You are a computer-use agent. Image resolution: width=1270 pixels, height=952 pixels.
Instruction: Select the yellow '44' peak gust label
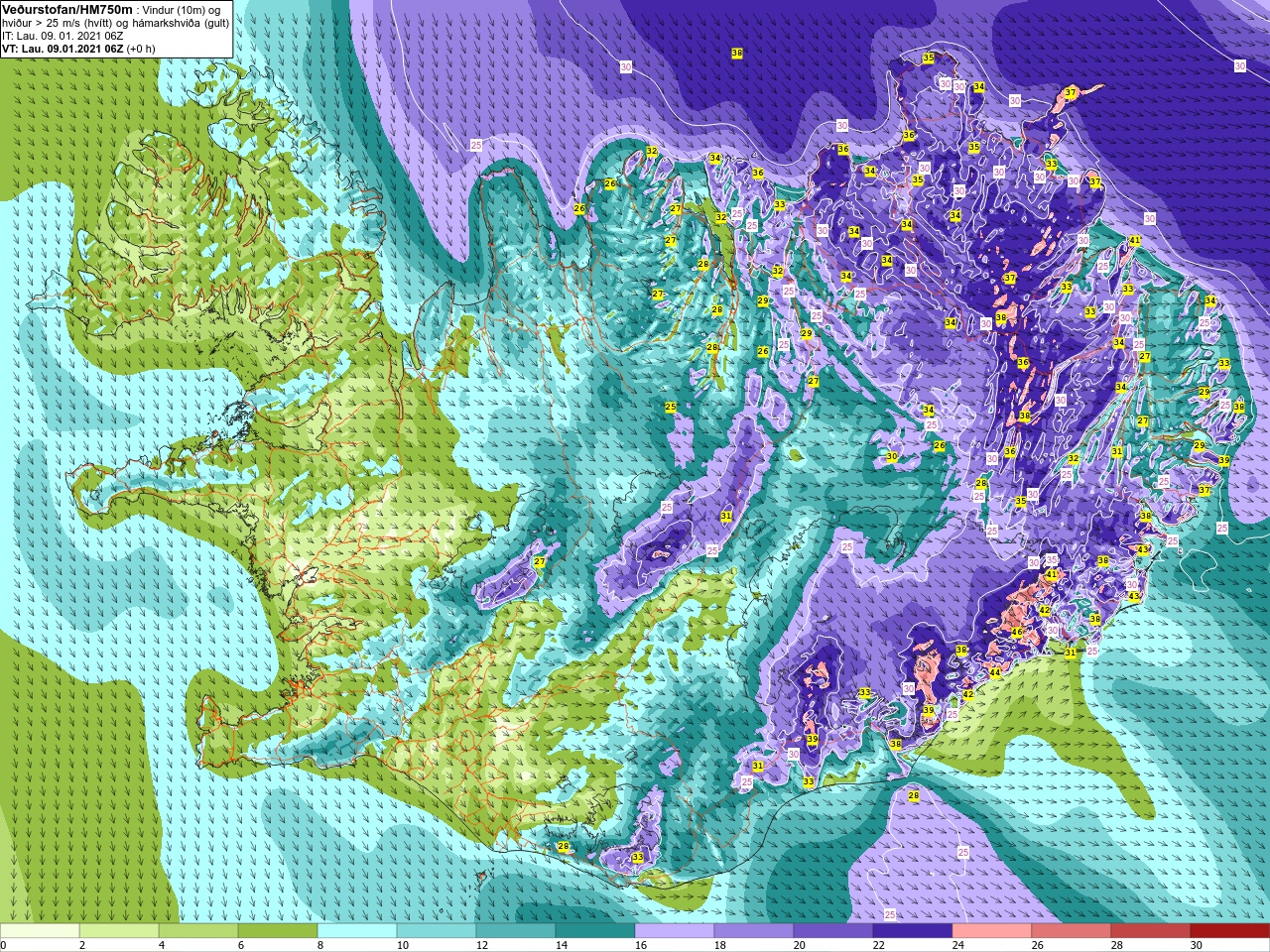coord(994,671)
